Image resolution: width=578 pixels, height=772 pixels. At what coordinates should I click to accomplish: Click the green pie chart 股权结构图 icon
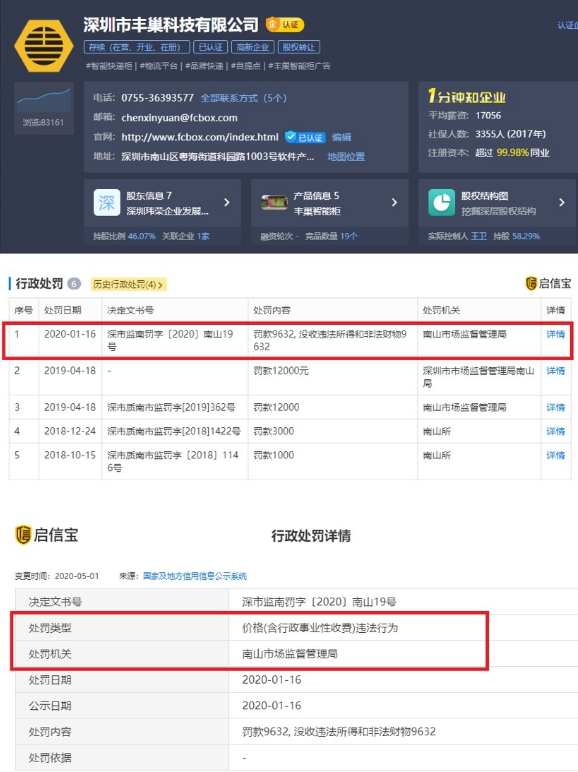(442, 202)
